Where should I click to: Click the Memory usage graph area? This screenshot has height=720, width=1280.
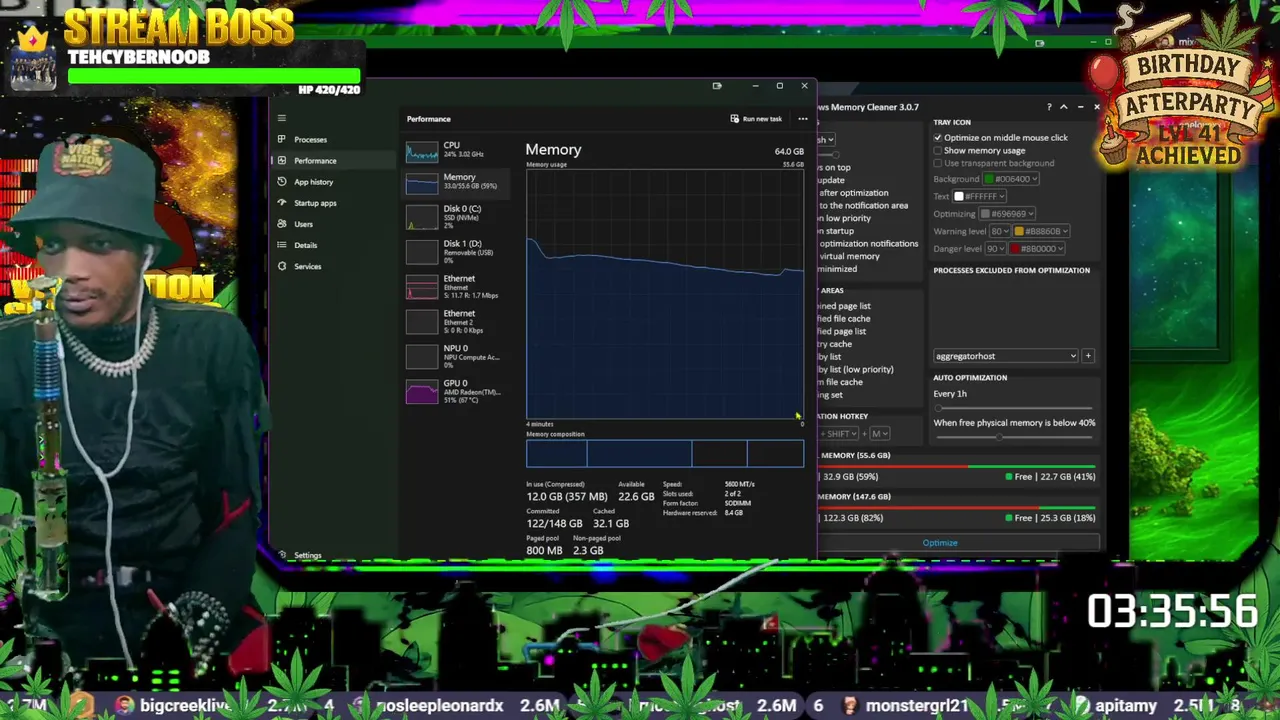(x=665, y=294)
